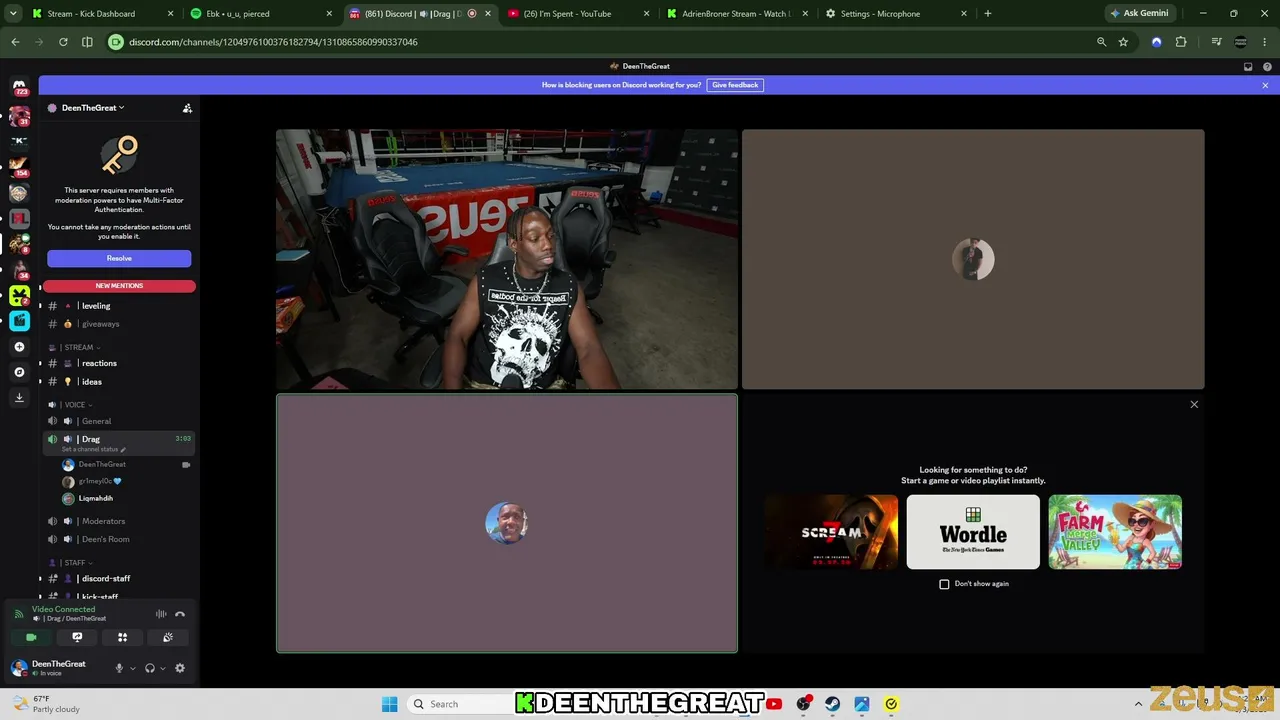1280x720 pixels.
Task: Open the ideas channel
Action: click(119, 382)
